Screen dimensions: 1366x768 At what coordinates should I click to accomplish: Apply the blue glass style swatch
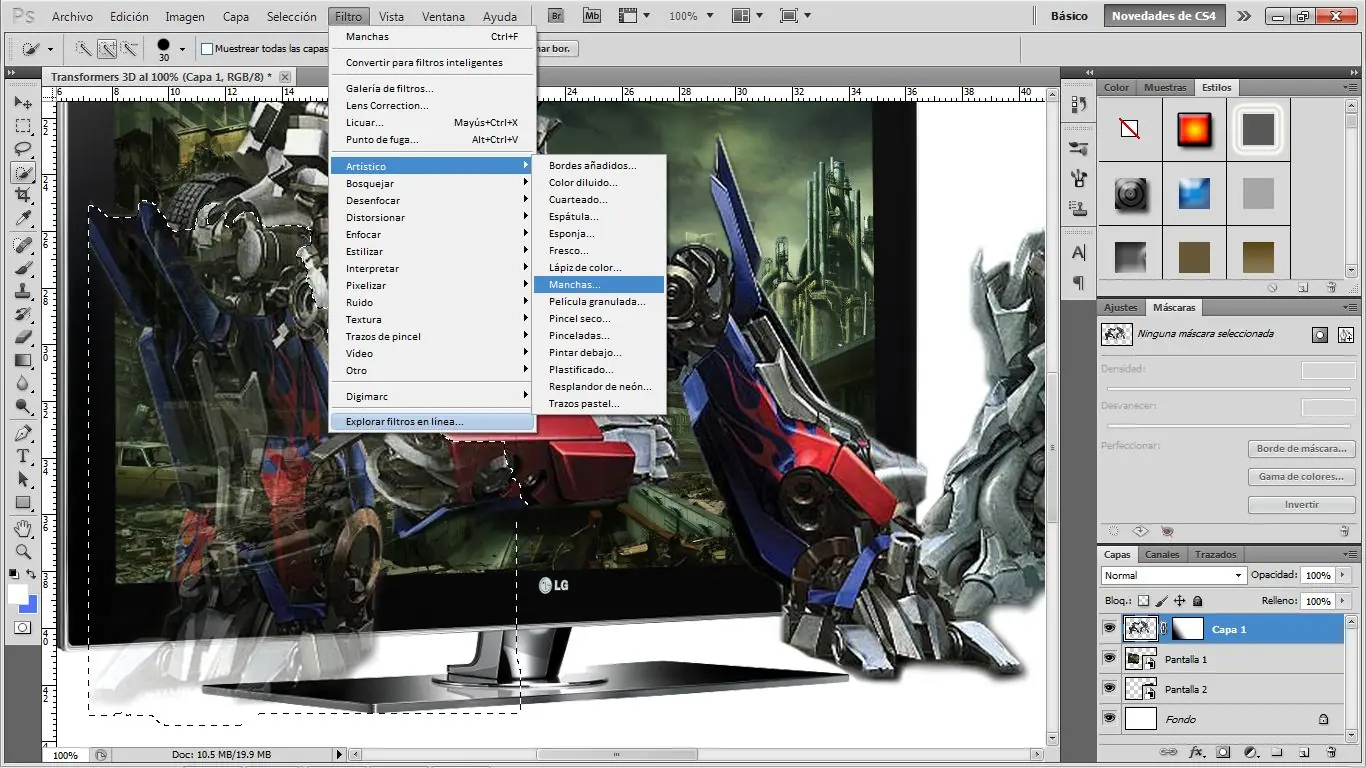tap(1194, 193)
